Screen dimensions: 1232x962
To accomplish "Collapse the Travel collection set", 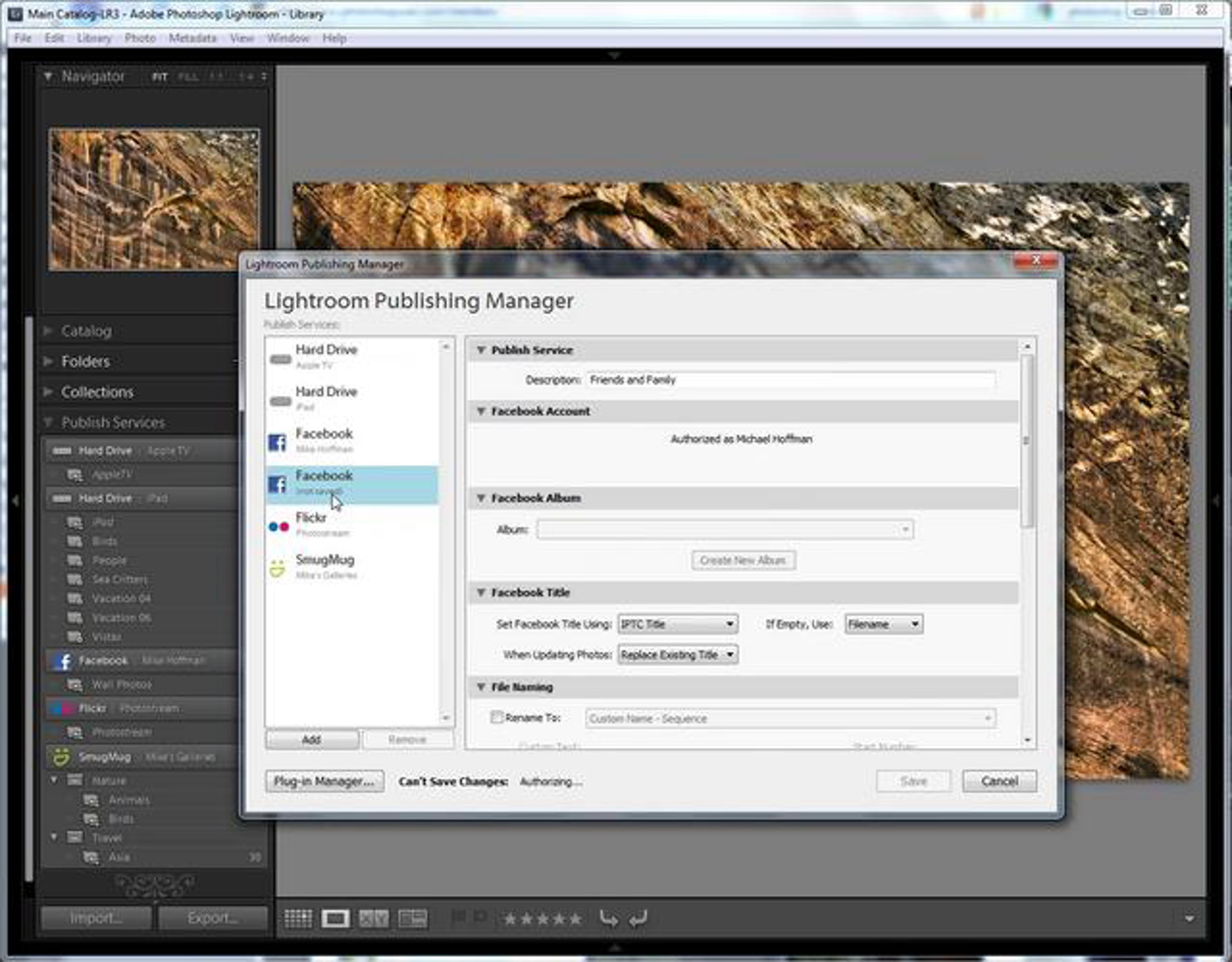I will point(54,837).
